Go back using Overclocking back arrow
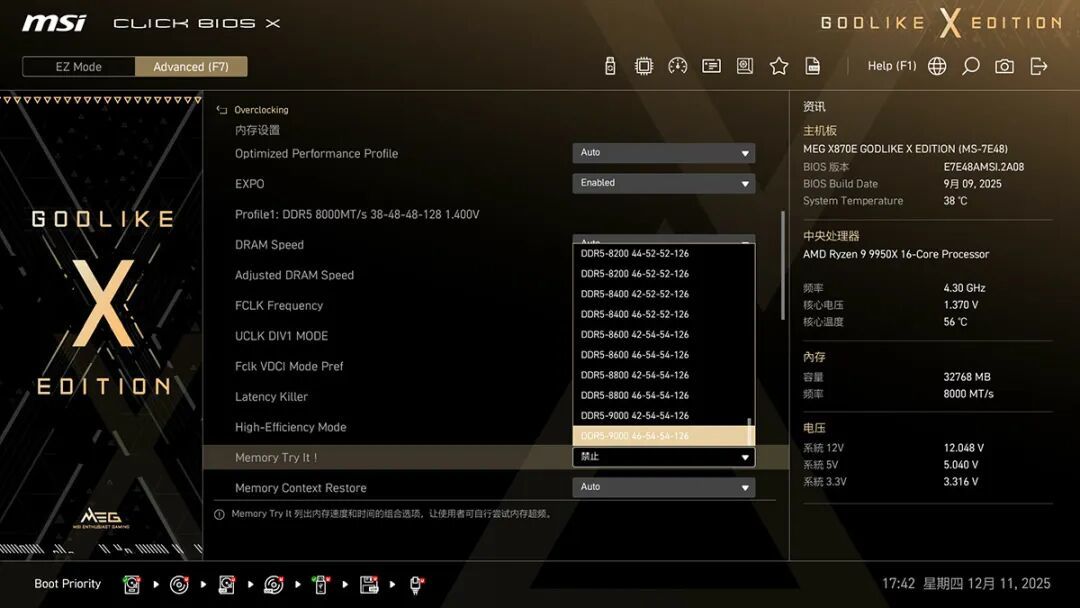Screen dimensions: 1080x608 point(222,110)
